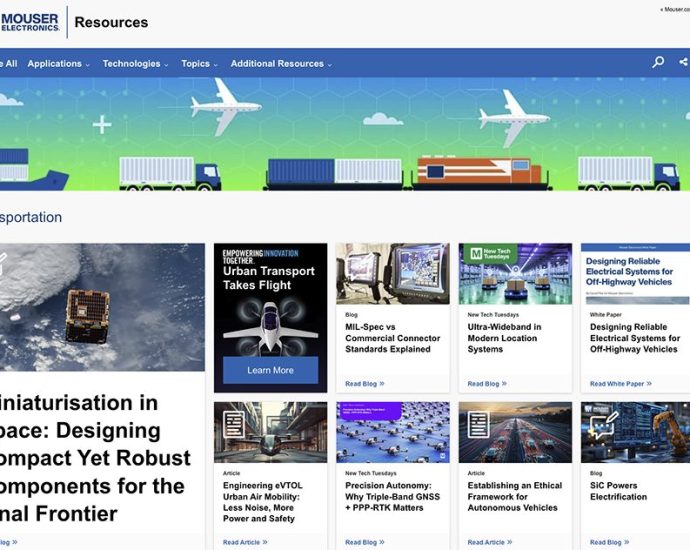Click Read Blog under Precision Autonomy card
The width and height of the screenshot is (690, 550).
[365, 542]
